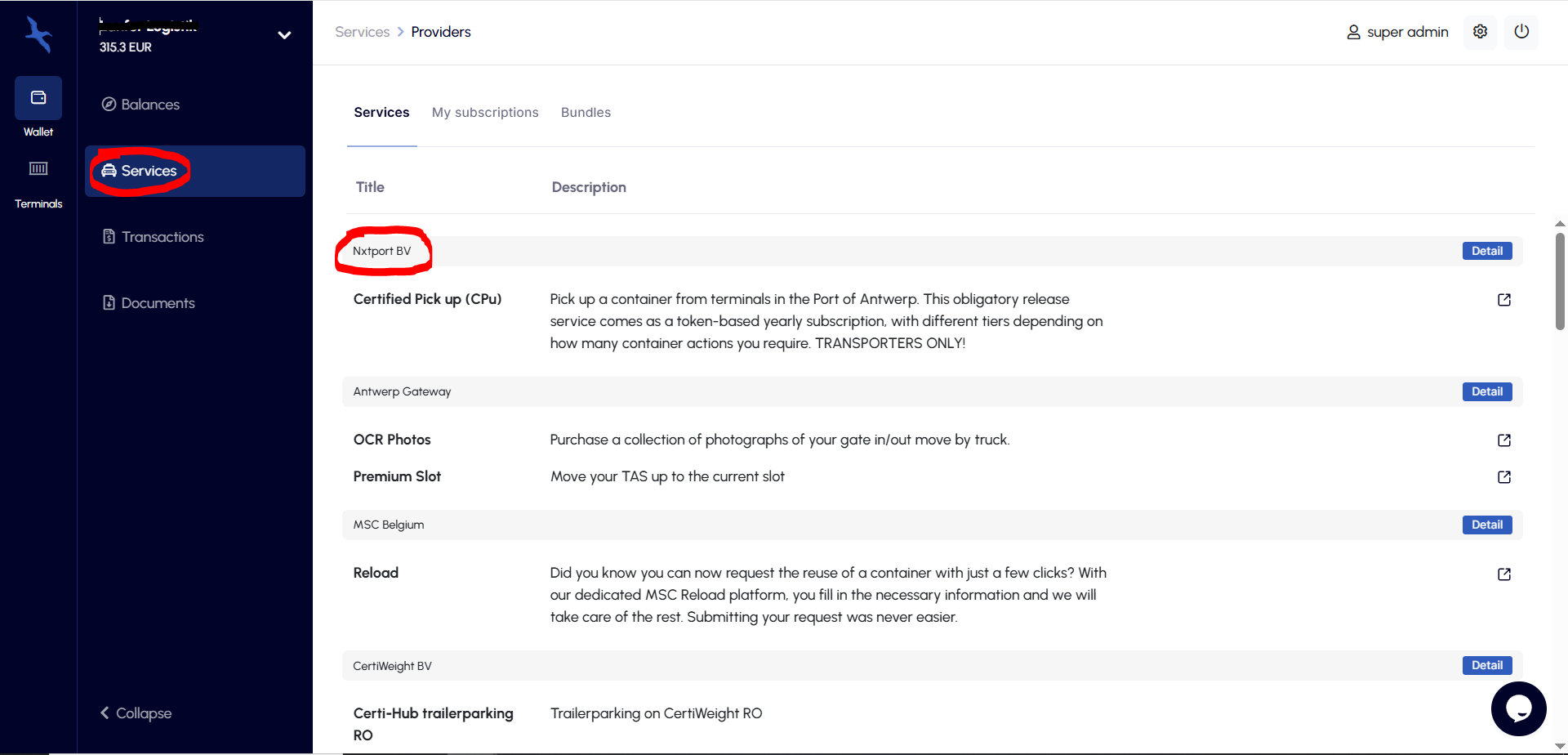Click the page scrollbar thumb
Viewport: 1568px width, 755px height.
tap(1560, 282)
